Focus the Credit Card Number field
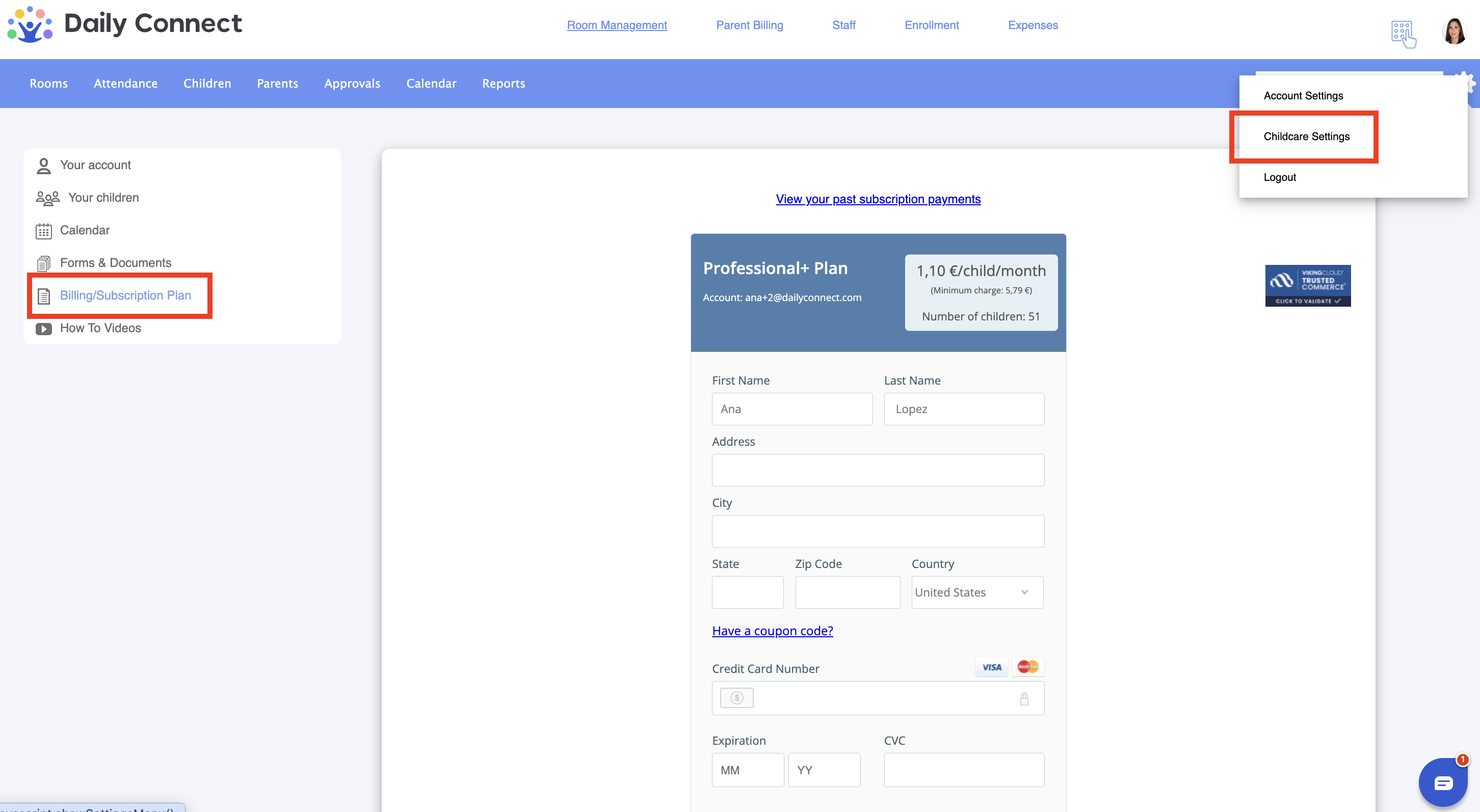 click(x=885, y=698)
